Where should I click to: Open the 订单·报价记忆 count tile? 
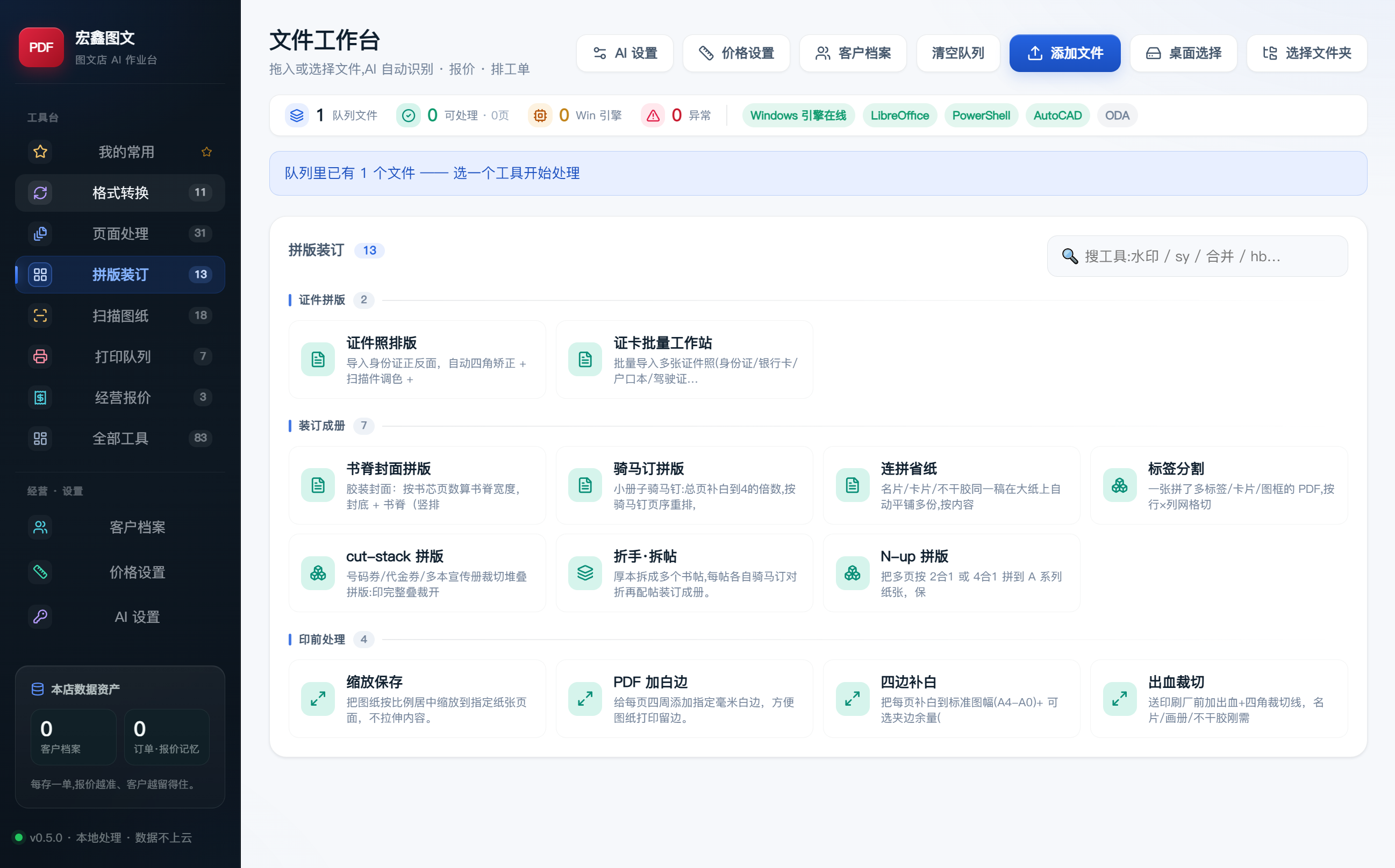pyautogui.click(x=167, y=736)
